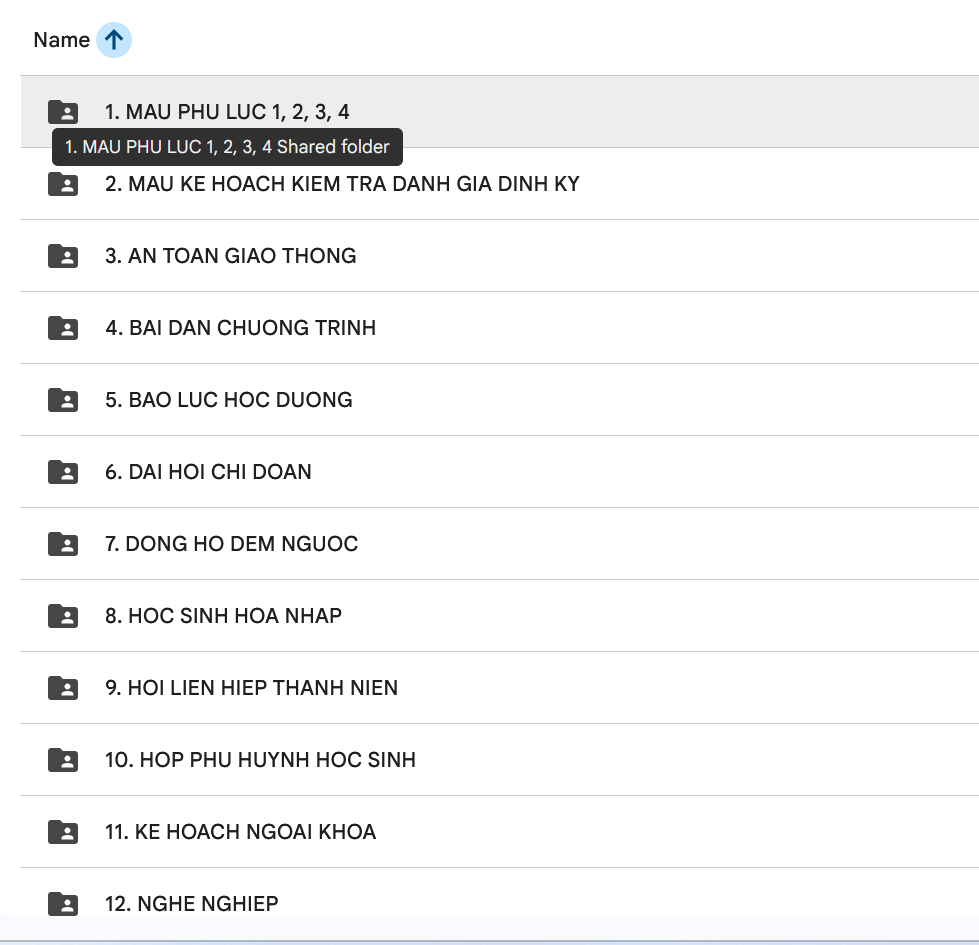
Task: Click shared folder icon for MAU PHU LUC
Action: click(63, 112)
